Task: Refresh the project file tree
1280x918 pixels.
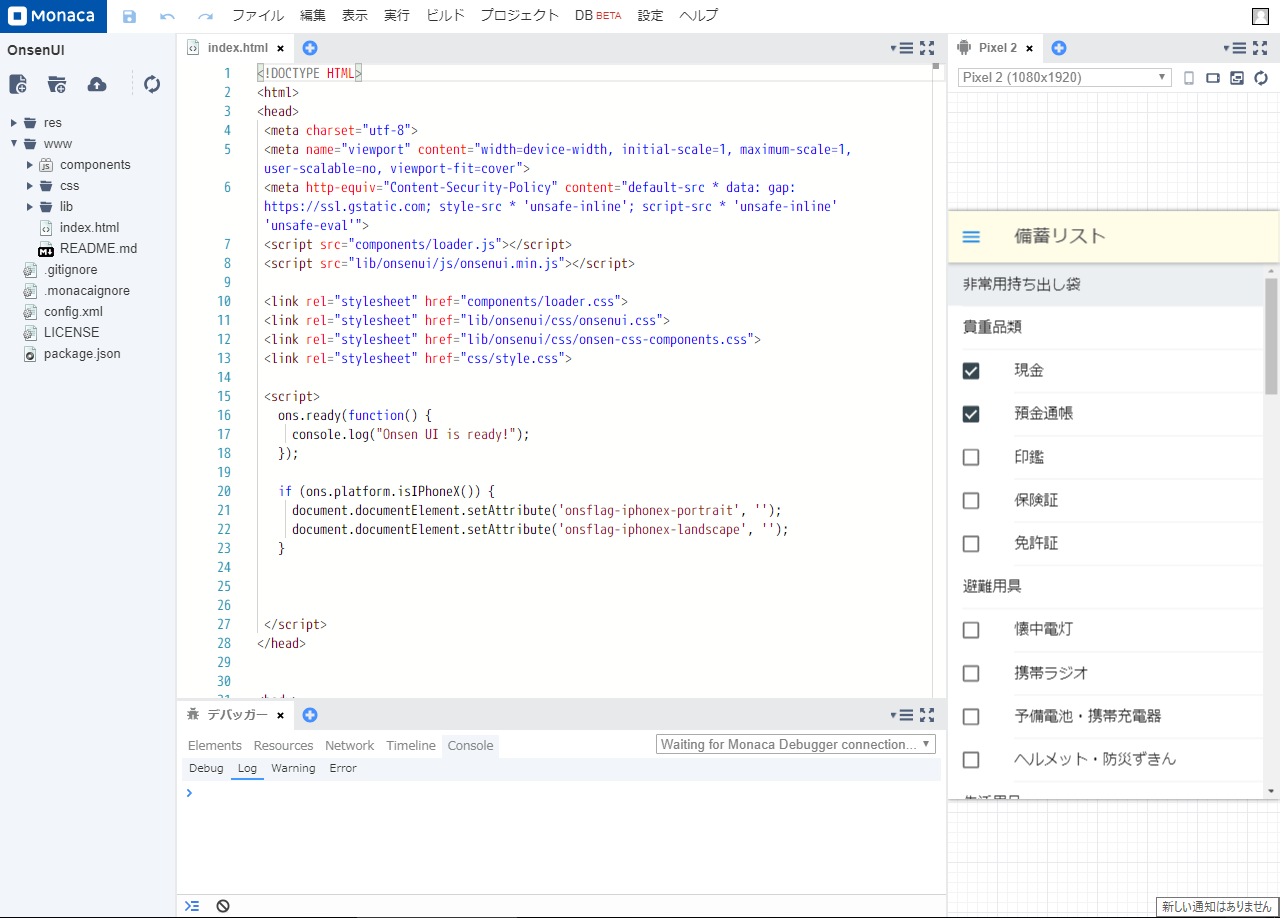Action: tap(152, 84)
